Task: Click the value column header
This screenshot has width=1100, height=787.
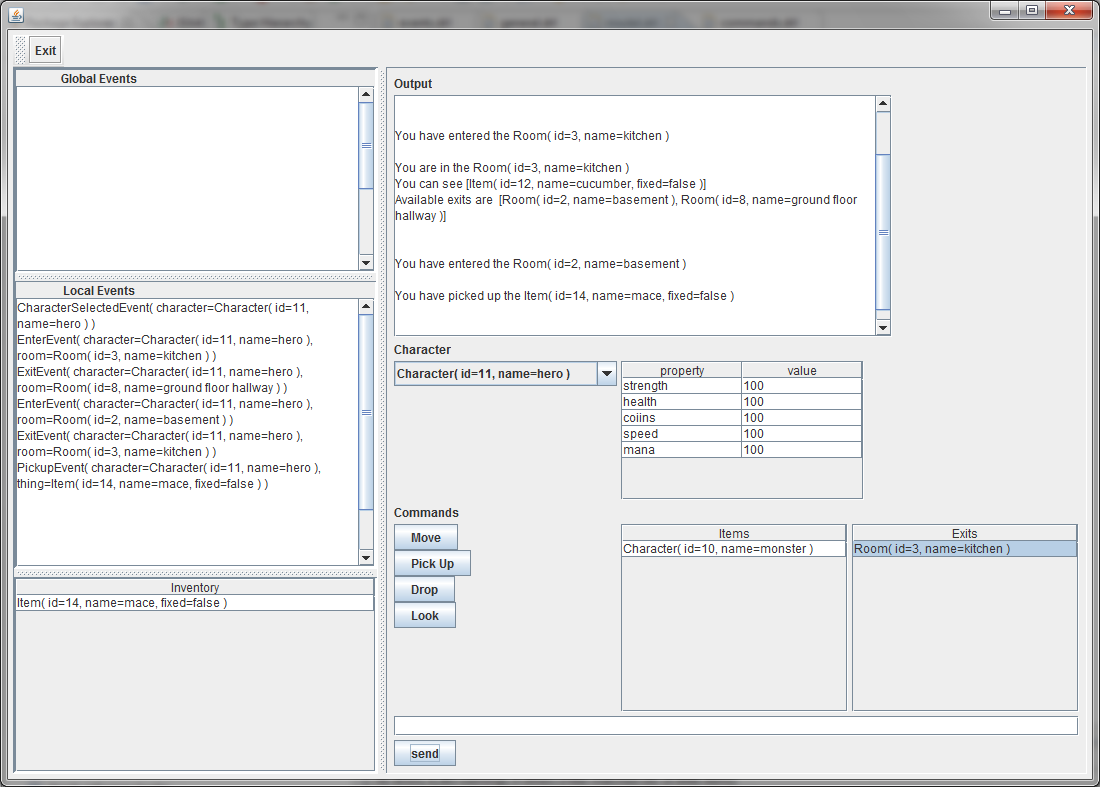Action: tap(801, 370)
